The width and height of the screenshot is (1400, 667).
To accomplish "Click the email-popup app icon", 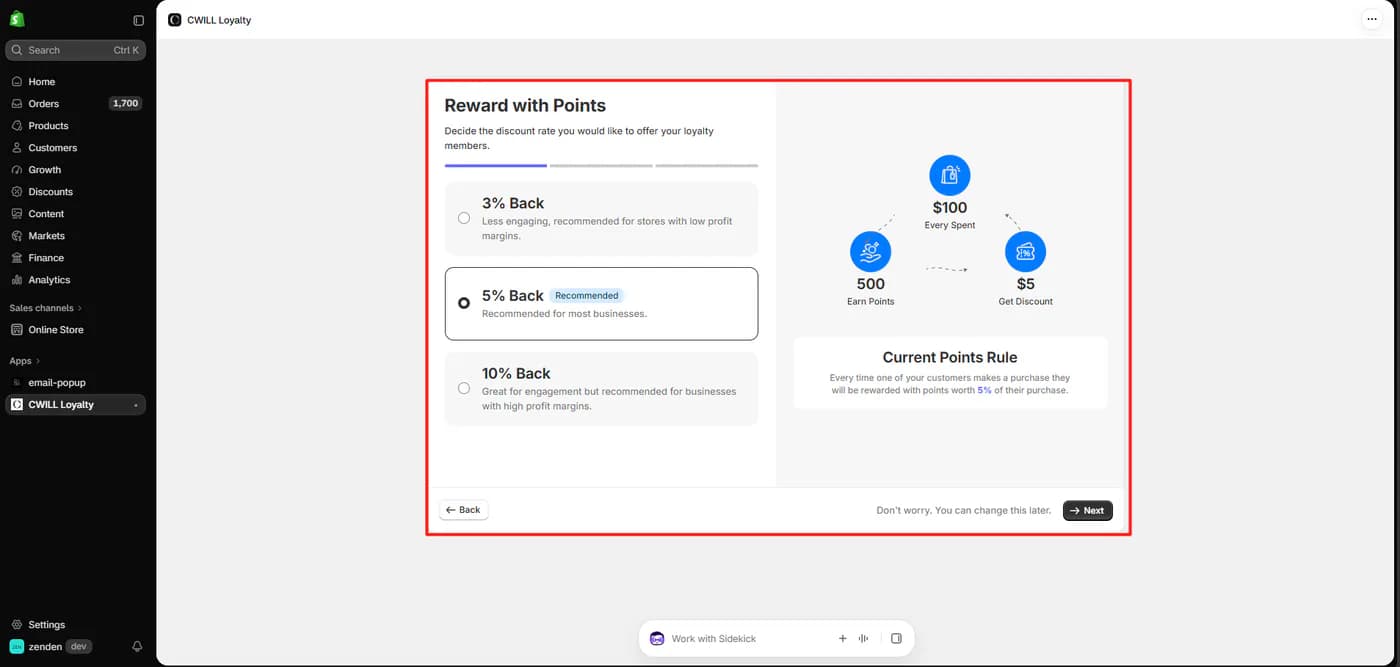I will 17,383.
